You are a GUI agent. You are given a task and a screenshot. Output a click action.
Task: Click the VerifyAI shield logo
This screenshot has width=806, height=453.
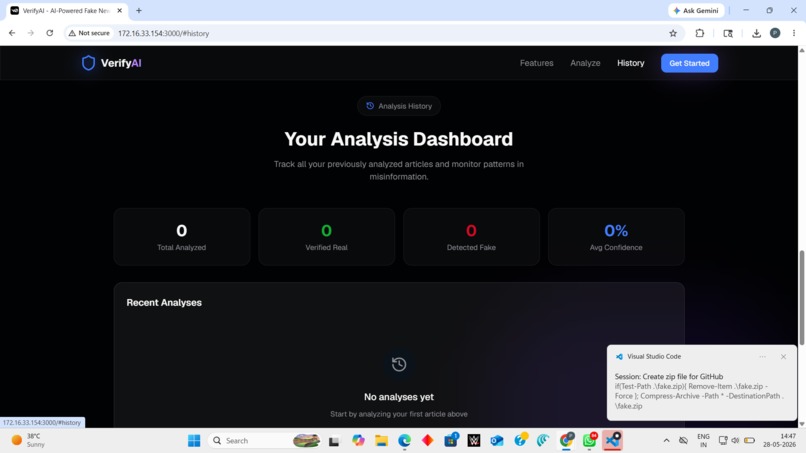[88, 63]
